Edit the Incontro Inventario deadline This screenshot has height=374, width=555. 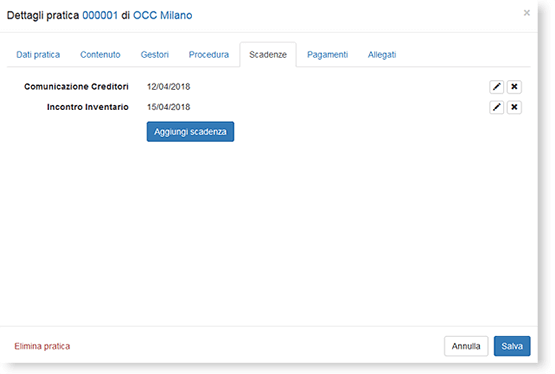click(497, 107)
